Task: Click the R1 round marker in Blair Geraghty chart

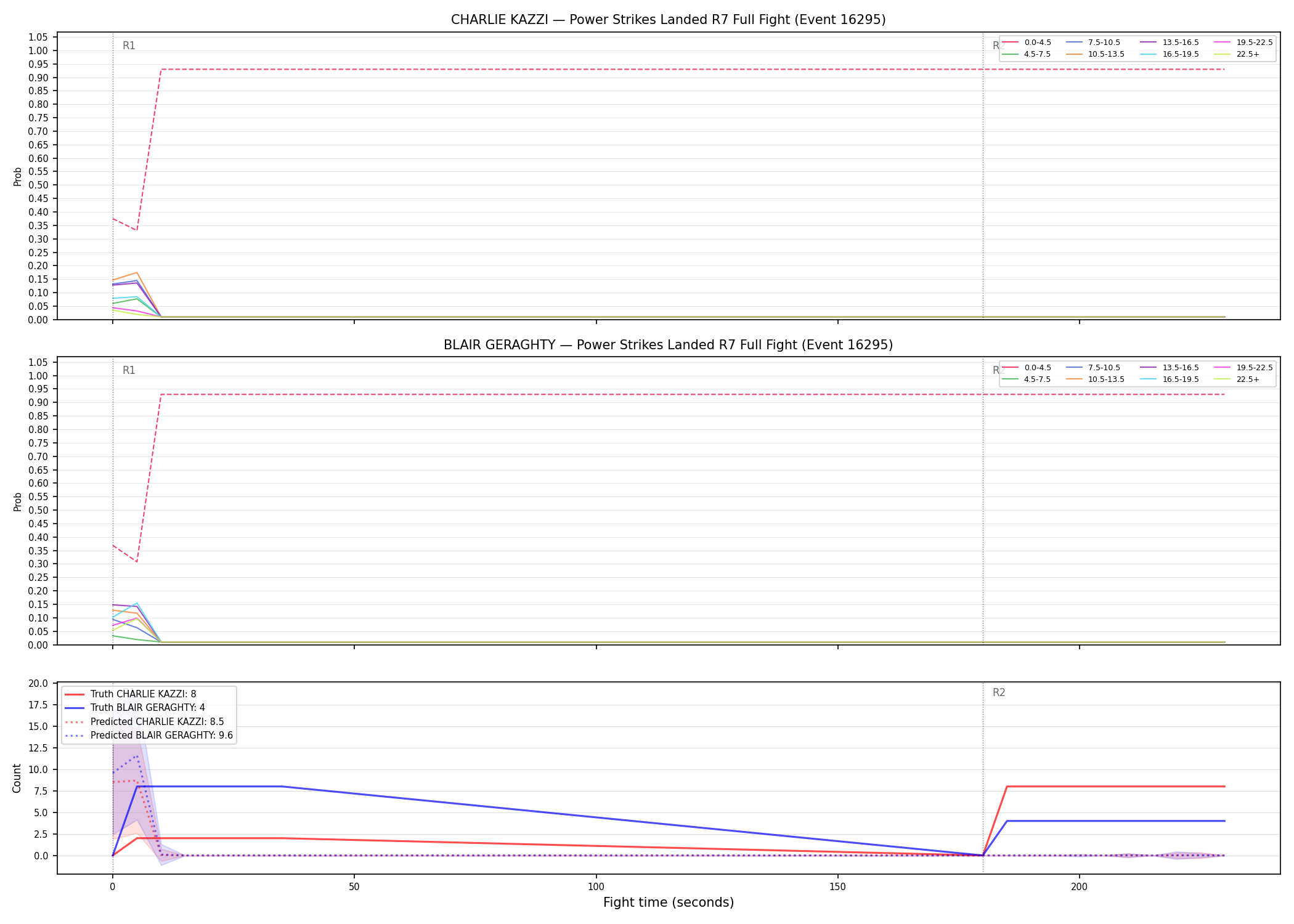Action: coord(129,370)
